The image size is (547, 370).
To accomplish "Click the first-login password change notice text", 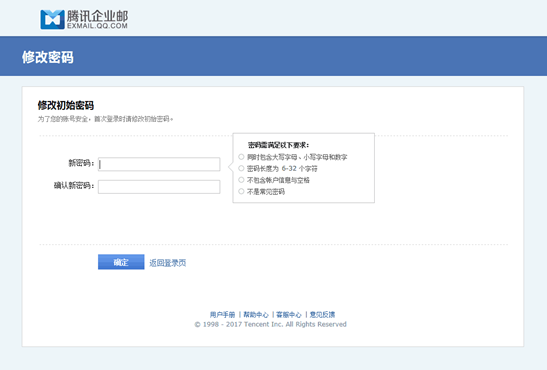I will click(105, 119).
